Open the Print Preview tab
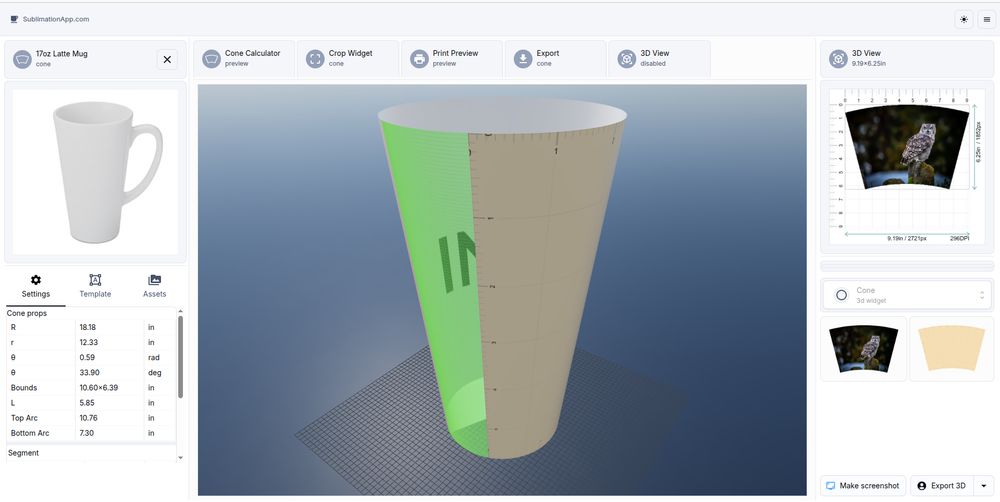Screen dimensions: 1000x502 point(452,59)
